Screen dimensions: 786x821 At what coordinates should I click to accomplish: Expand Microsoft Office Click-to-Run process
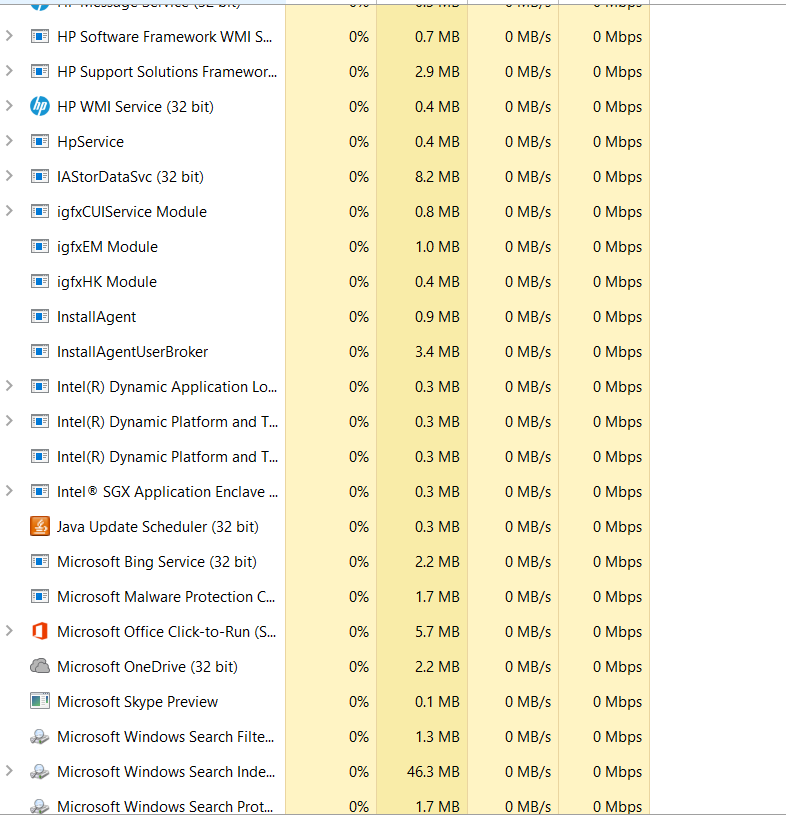click(9, 631)
